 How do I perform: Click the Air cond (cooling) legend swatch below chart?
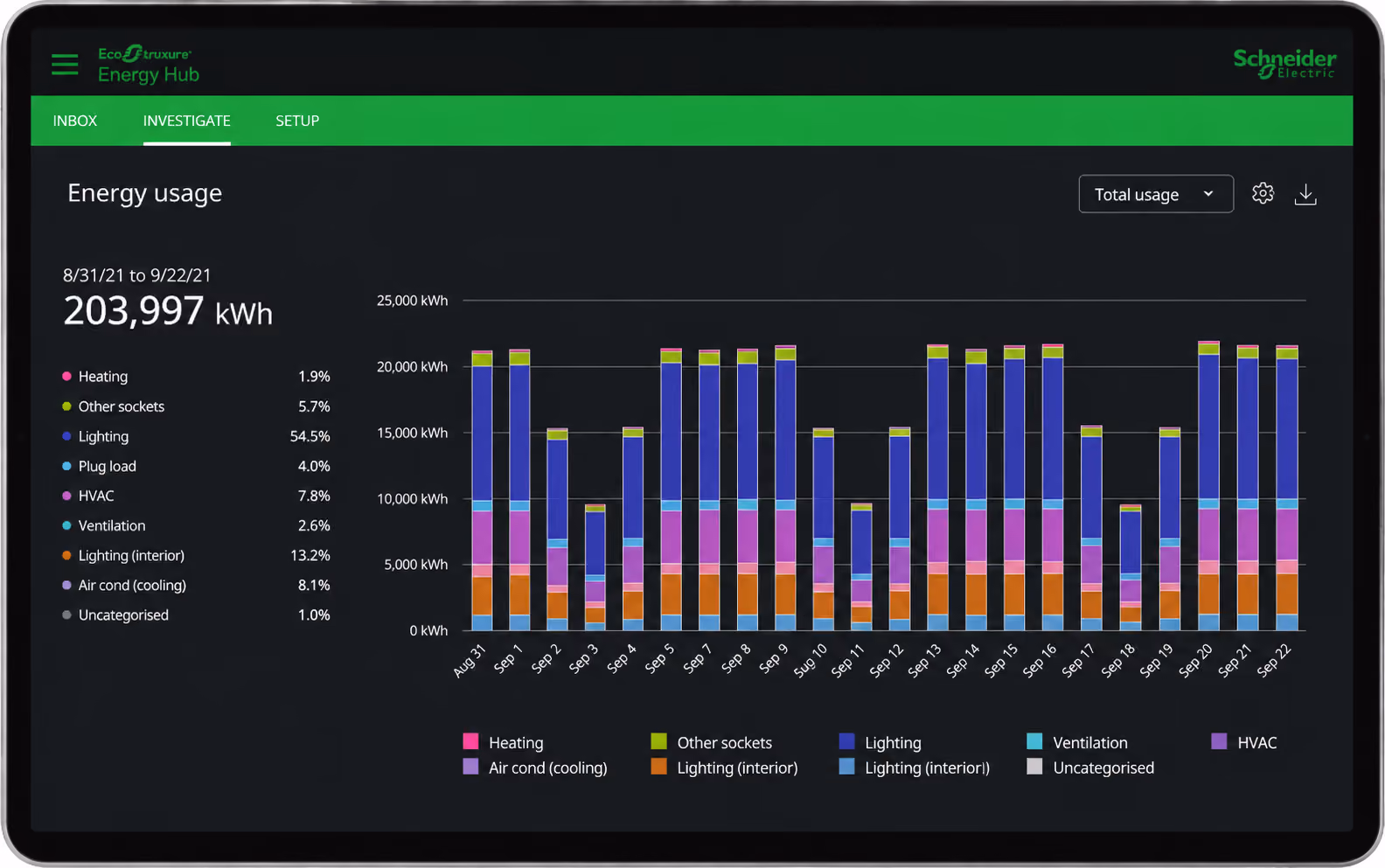470,767
